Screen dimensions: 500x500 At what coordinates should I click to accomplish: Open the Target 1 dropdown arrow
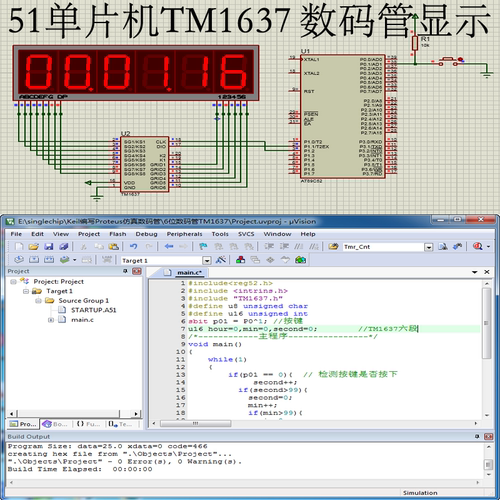click(207, 260)
